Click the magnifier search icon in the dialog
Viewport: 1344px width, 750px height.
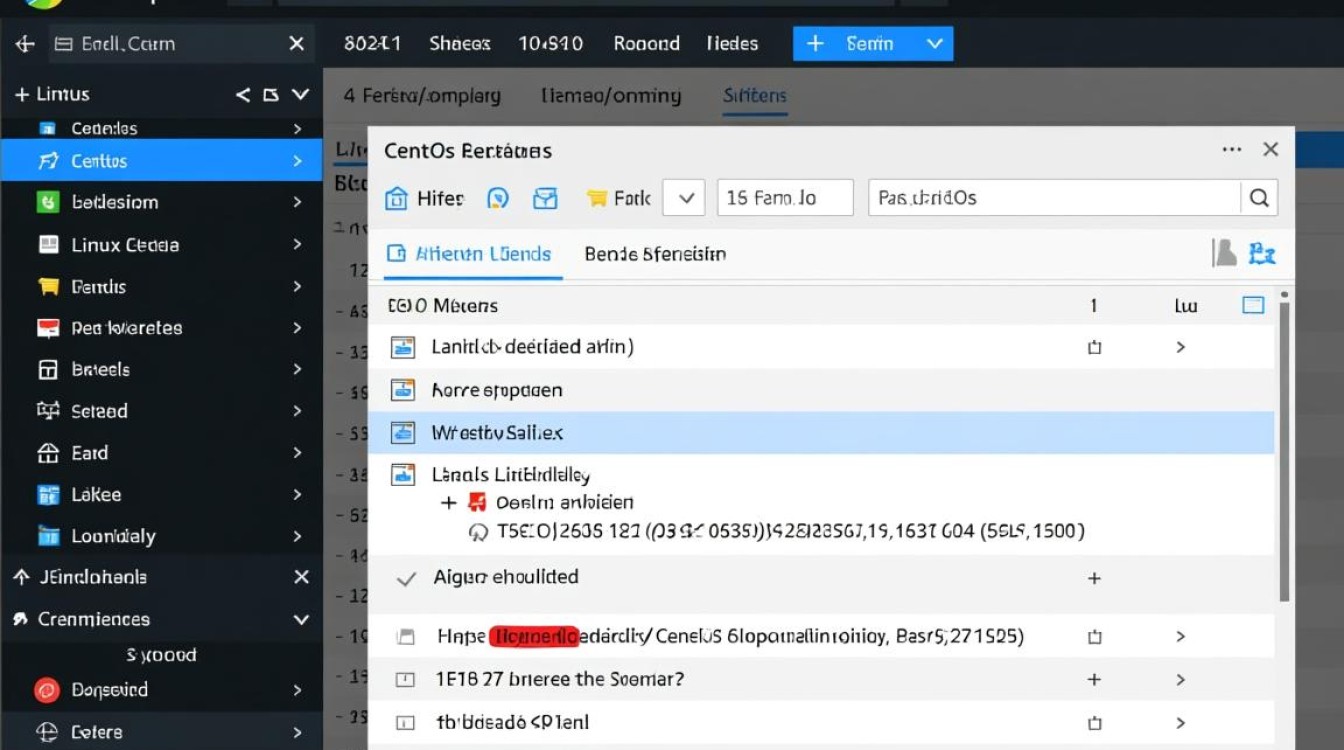pyautogui.click(x=1259, y=198)
